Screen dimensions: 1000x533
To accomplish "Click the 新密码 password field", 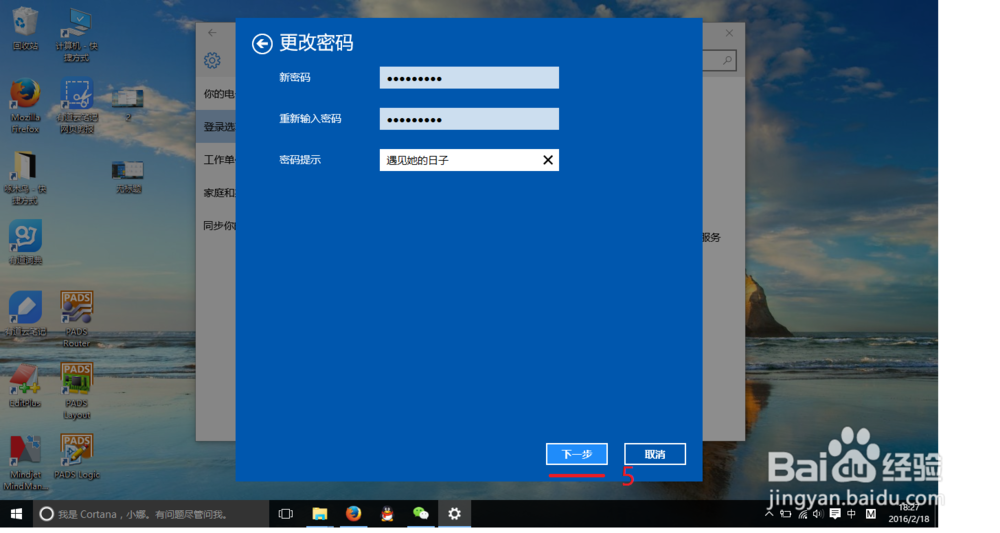I will pos(469,78).
